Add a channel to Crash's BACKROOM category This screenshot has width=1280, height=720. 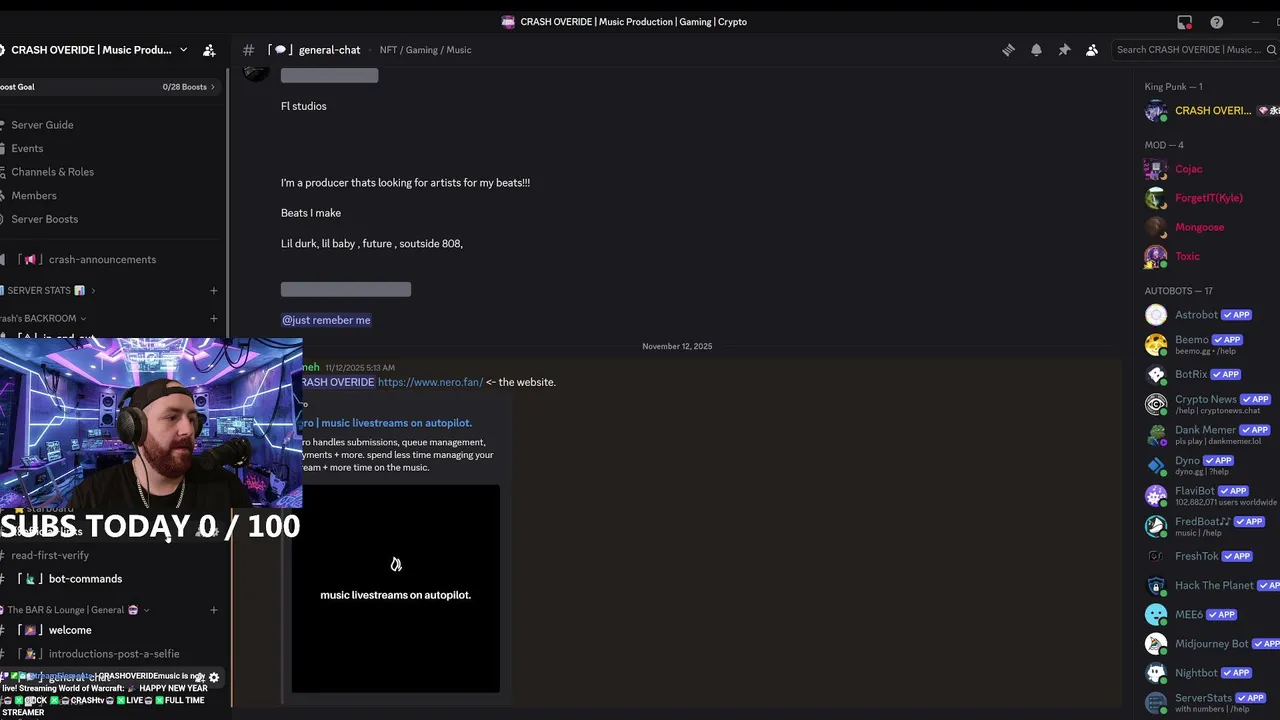click(213, 318)
